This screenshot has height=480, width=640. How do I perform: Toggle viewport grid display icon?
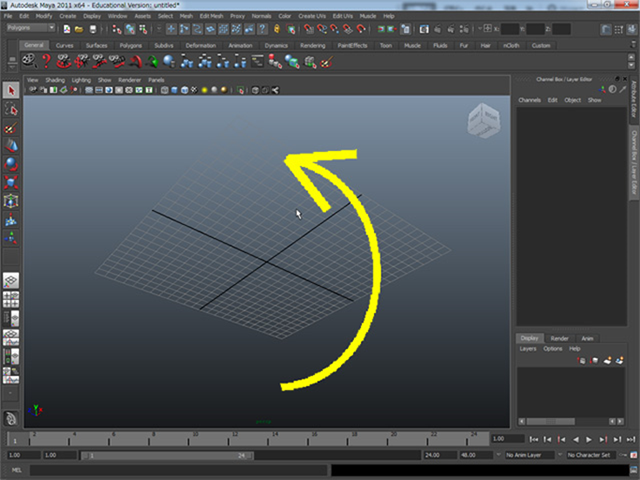click(89, 90)
